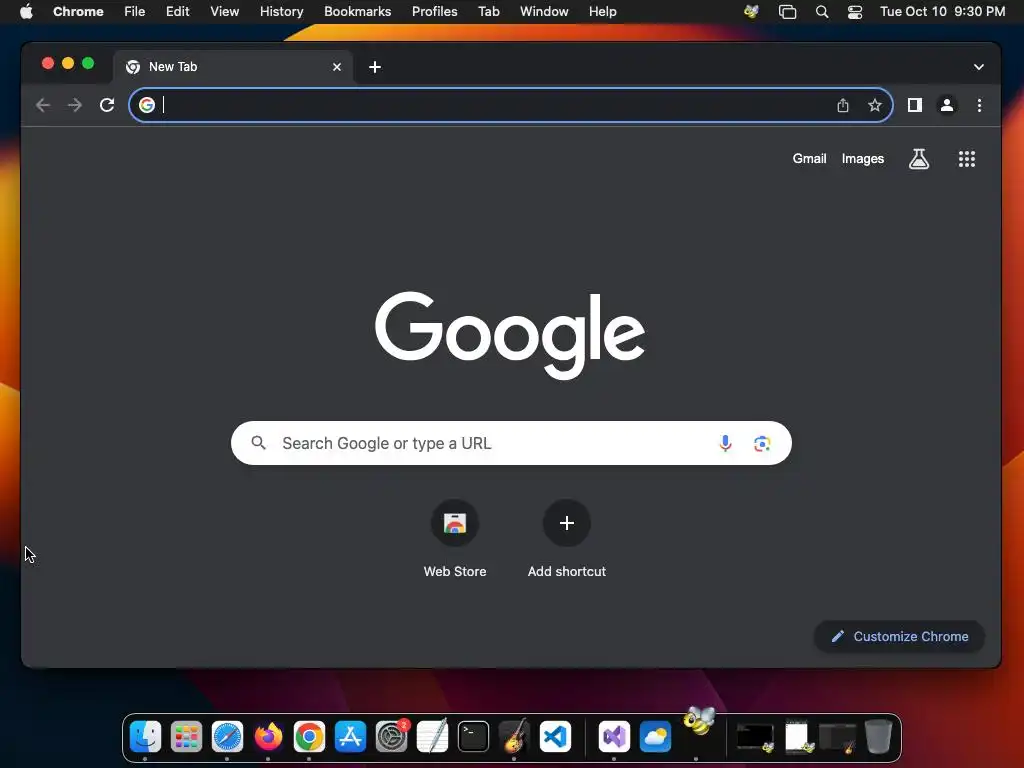
Task: Open Control Center
Action: 855,12
